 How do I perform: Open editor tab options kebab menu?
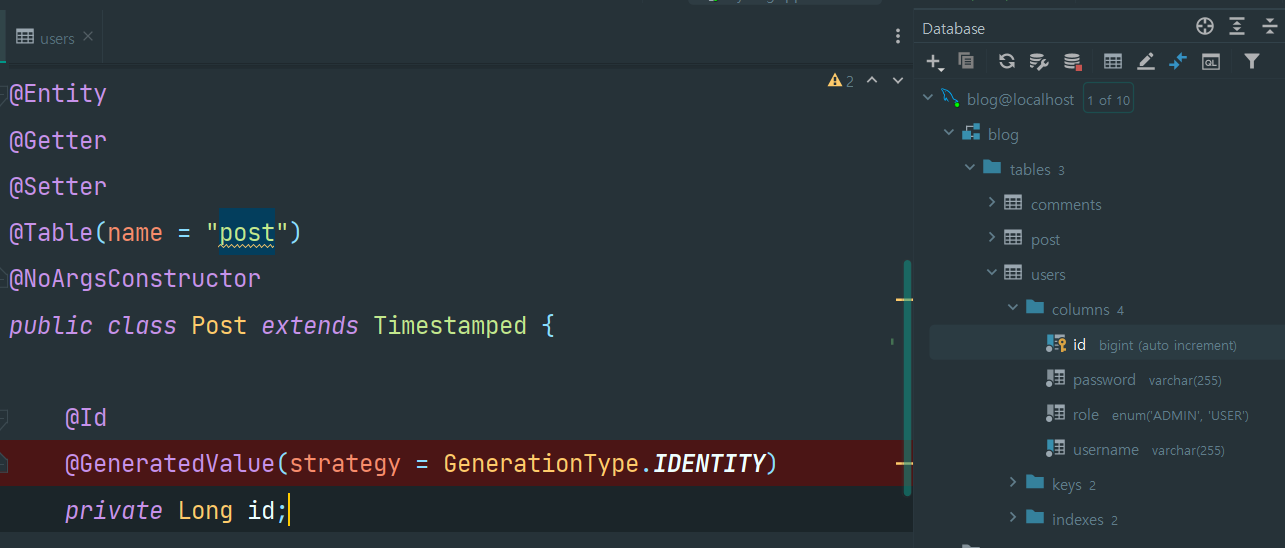898,36
